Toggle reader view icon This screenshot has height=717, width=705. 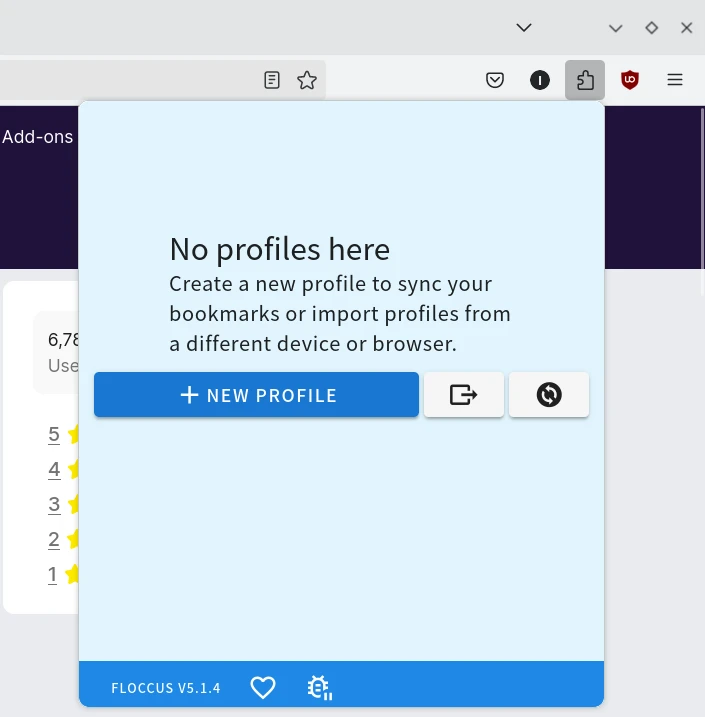[x=272, y=80]
